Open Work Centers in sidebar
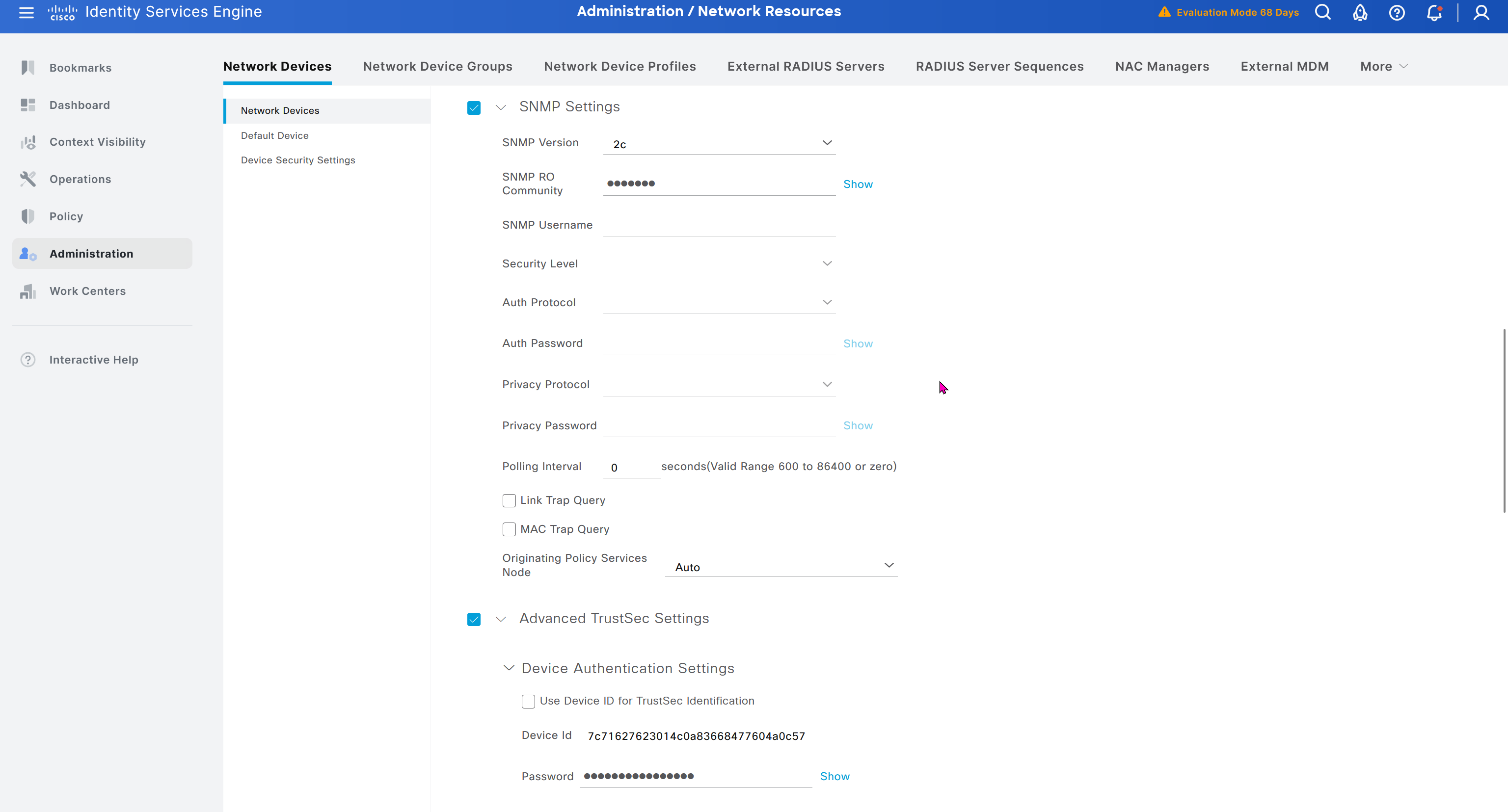The image size is (1508, 812). pyautogui.click(x=87, y=291)
